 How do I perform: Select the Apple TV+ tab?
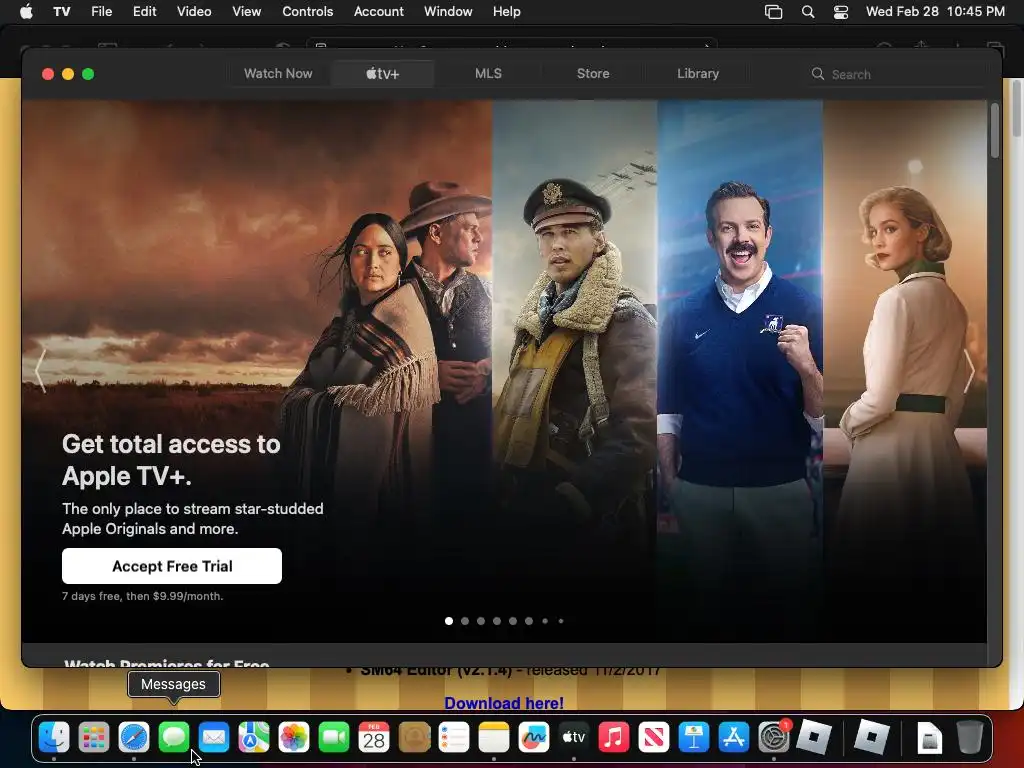tap(383, 74)
